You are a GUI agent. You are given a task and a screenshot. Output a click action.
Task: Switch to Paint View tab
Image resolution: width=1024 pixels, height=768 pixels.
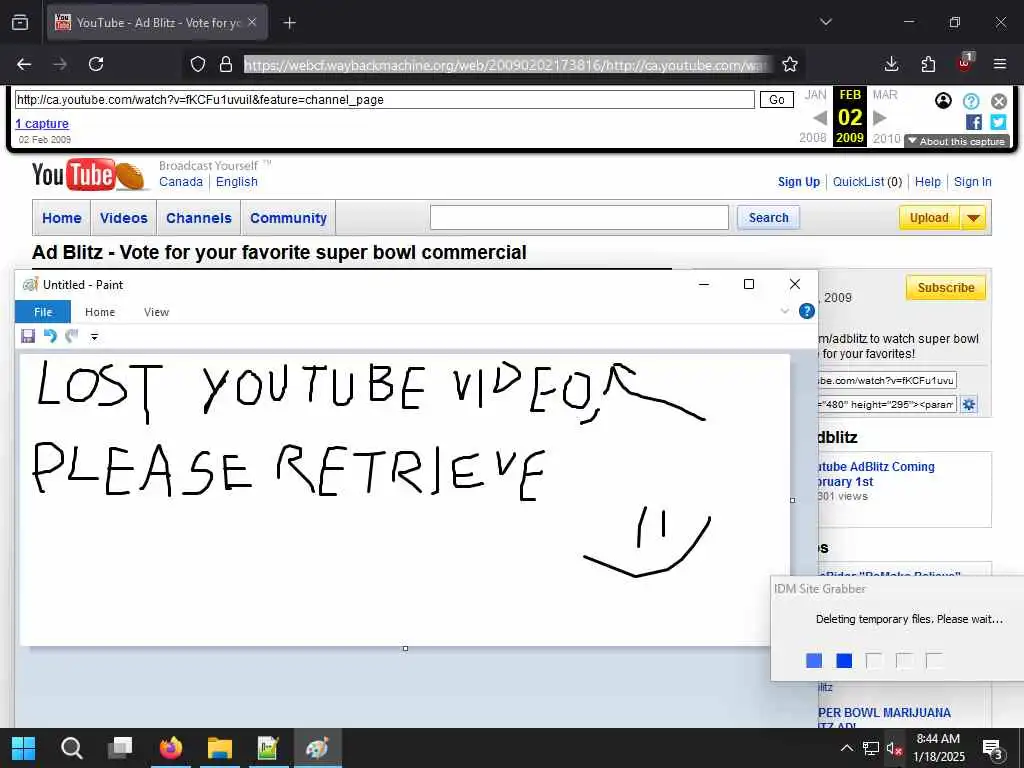(157, 312)
